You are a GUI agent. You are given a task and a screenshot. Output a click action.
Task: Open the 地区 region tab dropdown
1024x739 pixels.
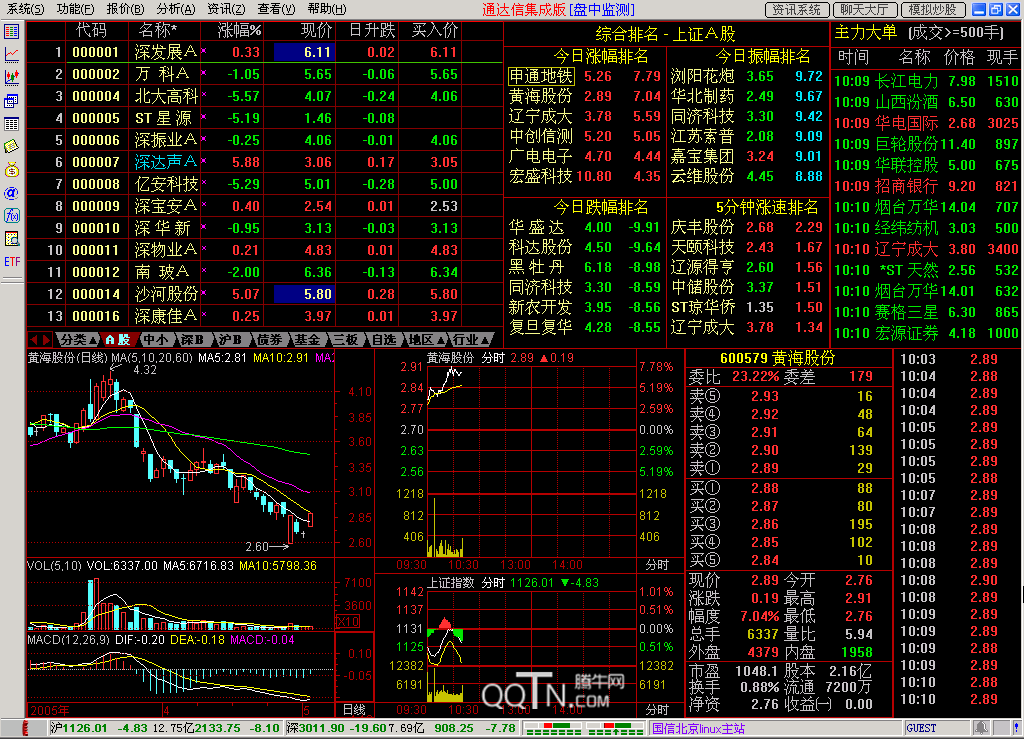[426, 339]
